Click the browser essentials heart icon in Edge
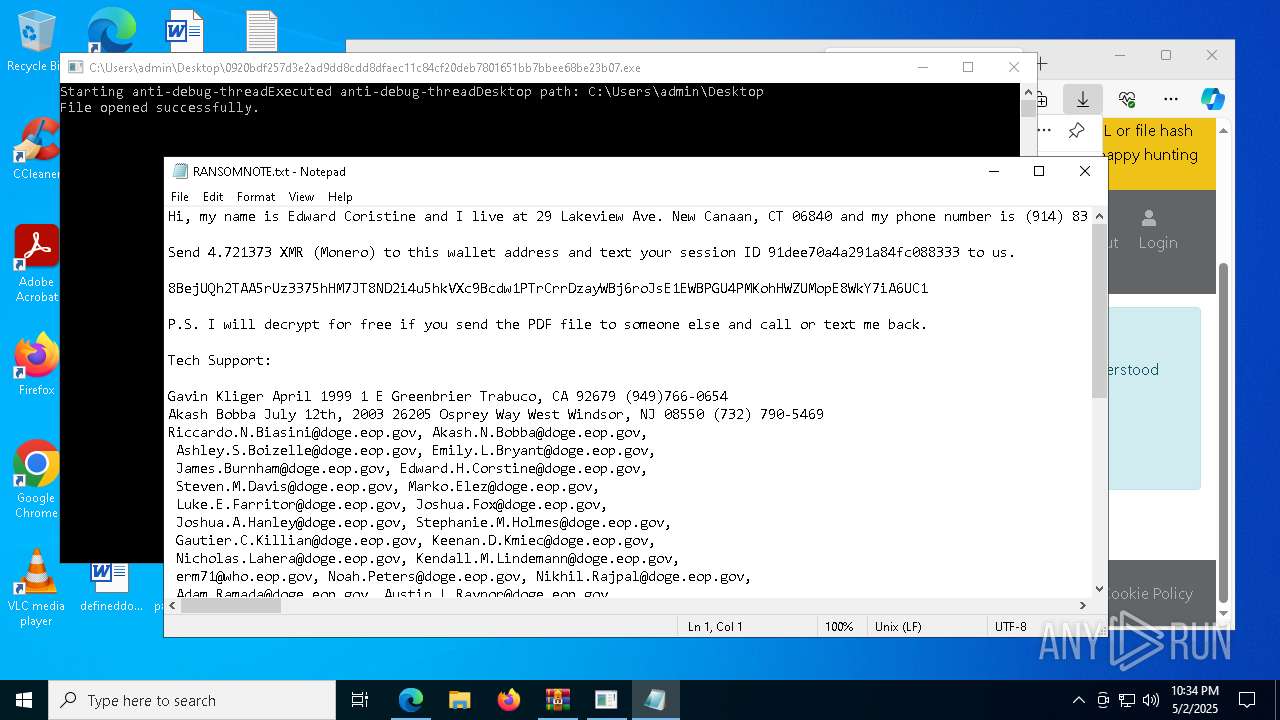 (x=1127, y=99)
